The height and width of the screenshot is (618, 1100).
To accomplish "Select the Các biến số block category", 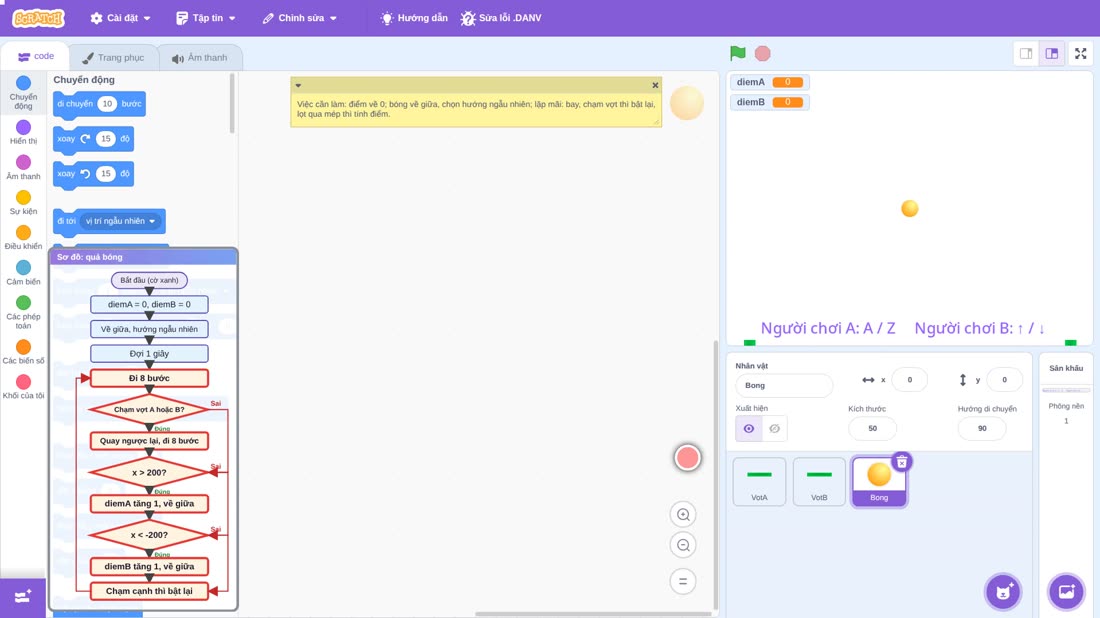I will [23, 352].
